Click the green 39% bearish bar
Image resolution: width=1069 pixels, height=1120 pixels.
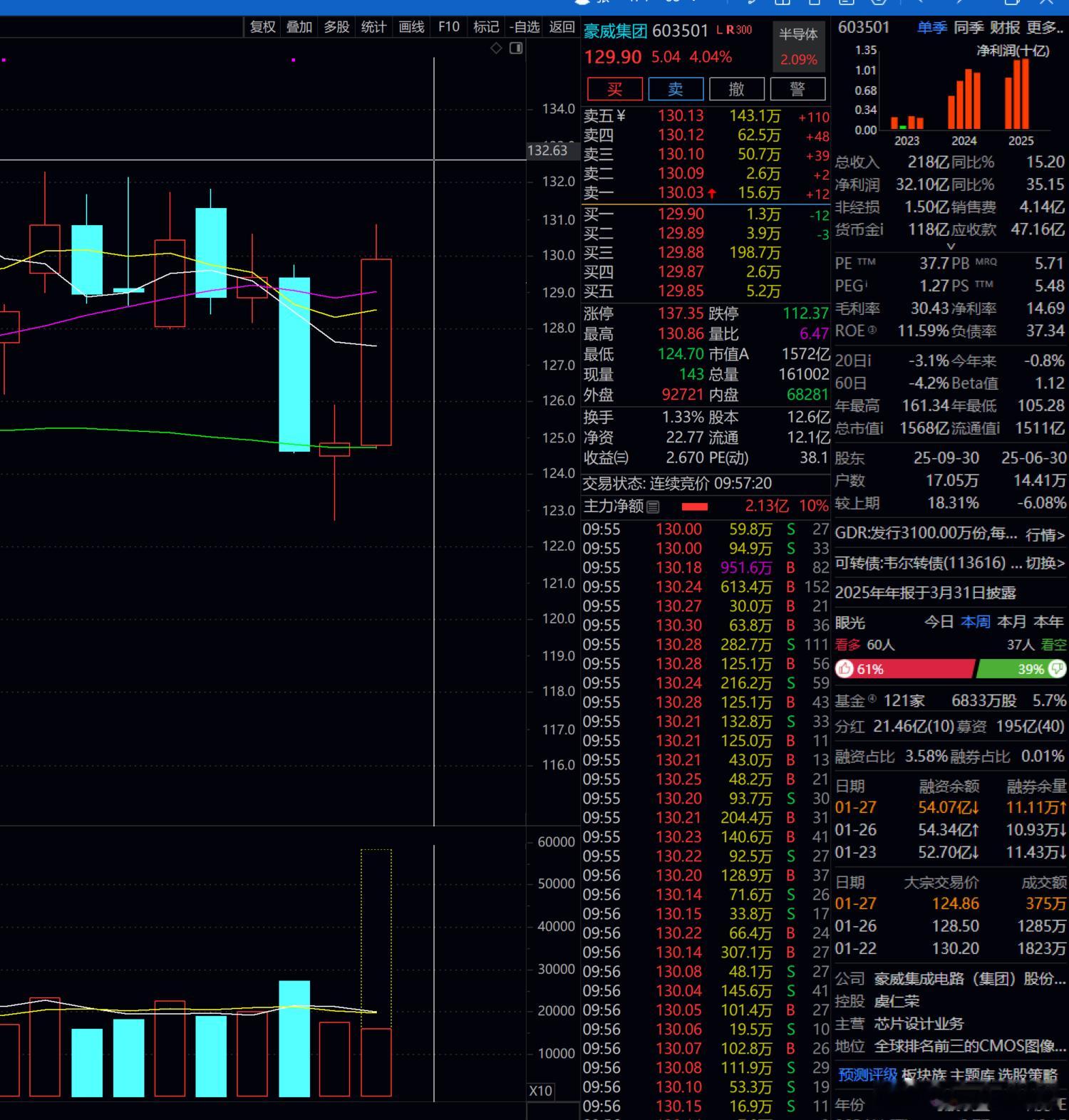1021,669
